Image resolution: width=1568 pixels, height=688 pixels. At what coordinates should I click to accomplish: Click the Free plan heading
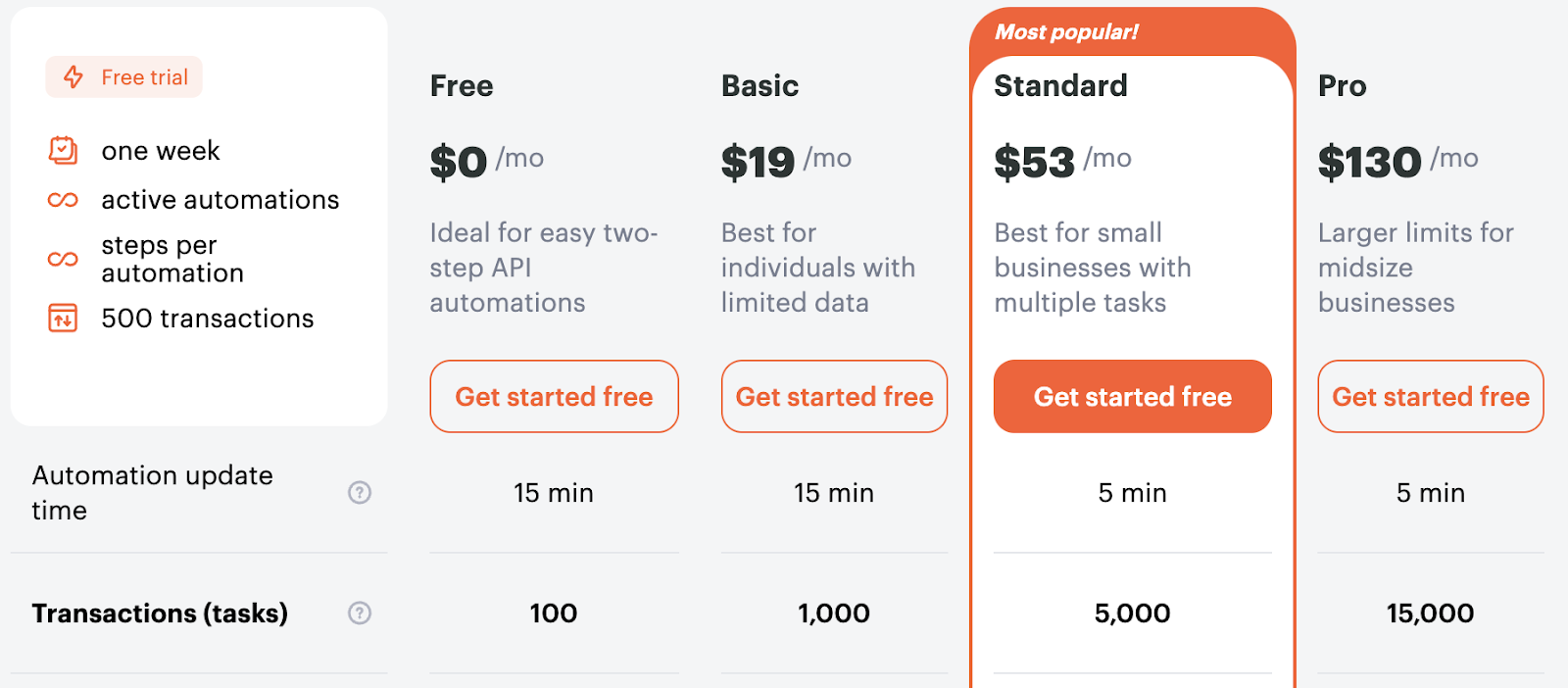pyautogui.click(x=461, y=86)
